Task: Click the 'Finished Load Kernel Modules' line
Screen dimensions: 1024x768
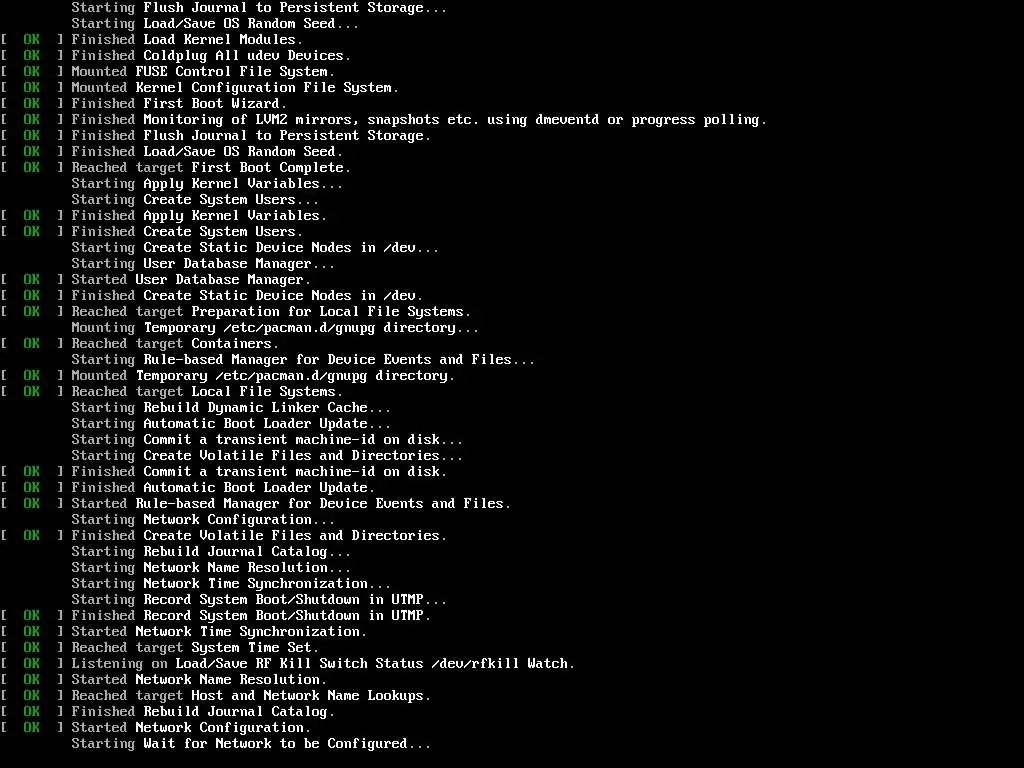Action: pos(152,40)
